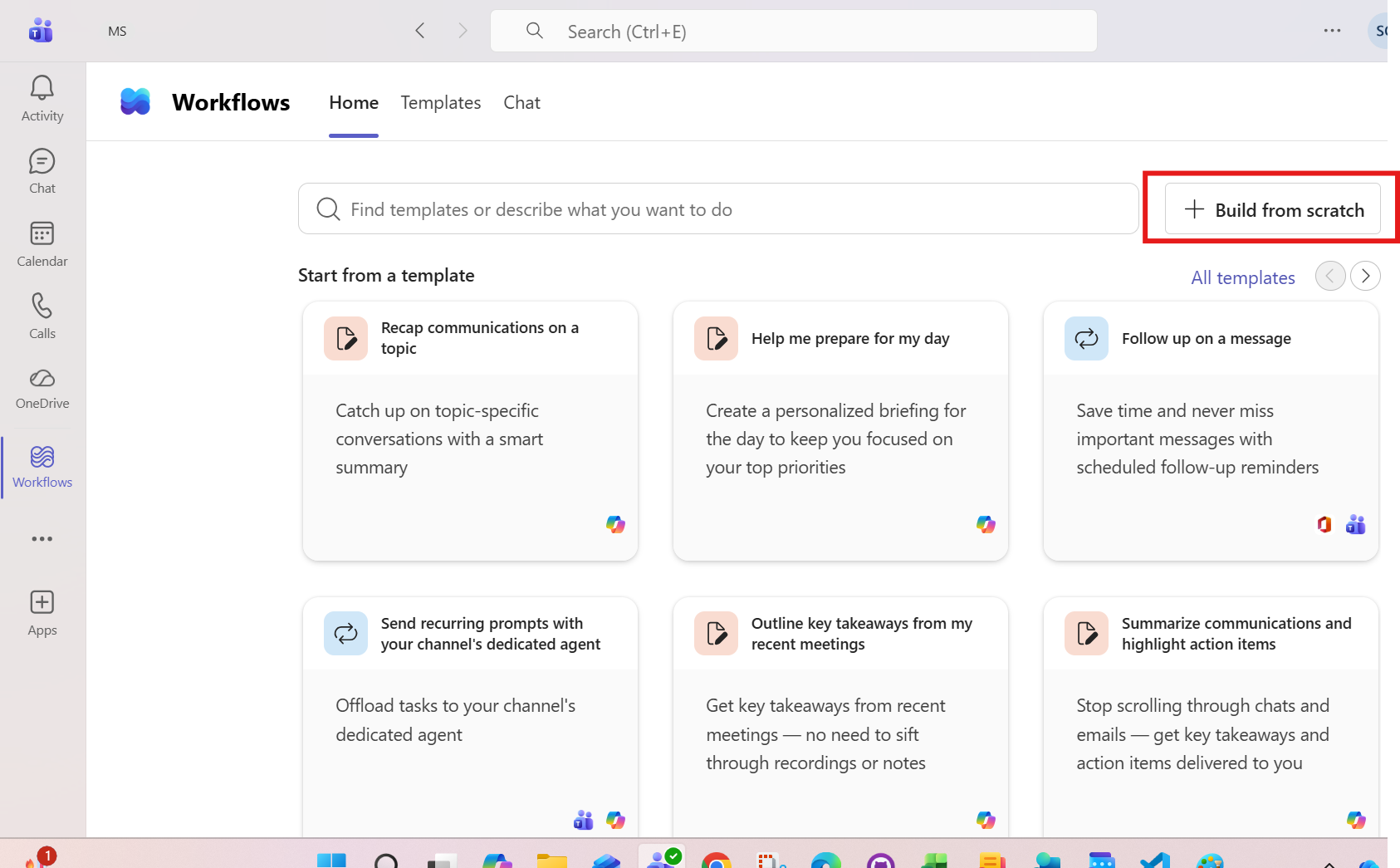Show more apps via sidebar ellipsis
Image resolution: width=1400 pixels, height=868 pixels.
(42, 539)
